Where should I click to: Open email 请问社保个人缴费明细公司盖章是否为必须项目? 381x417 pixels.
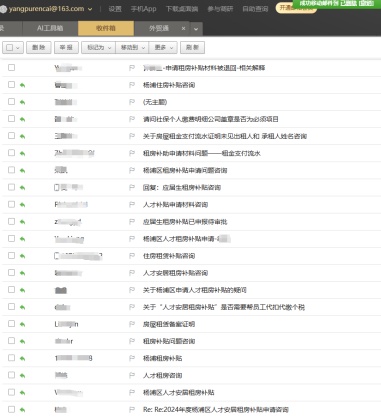point(211,119)
